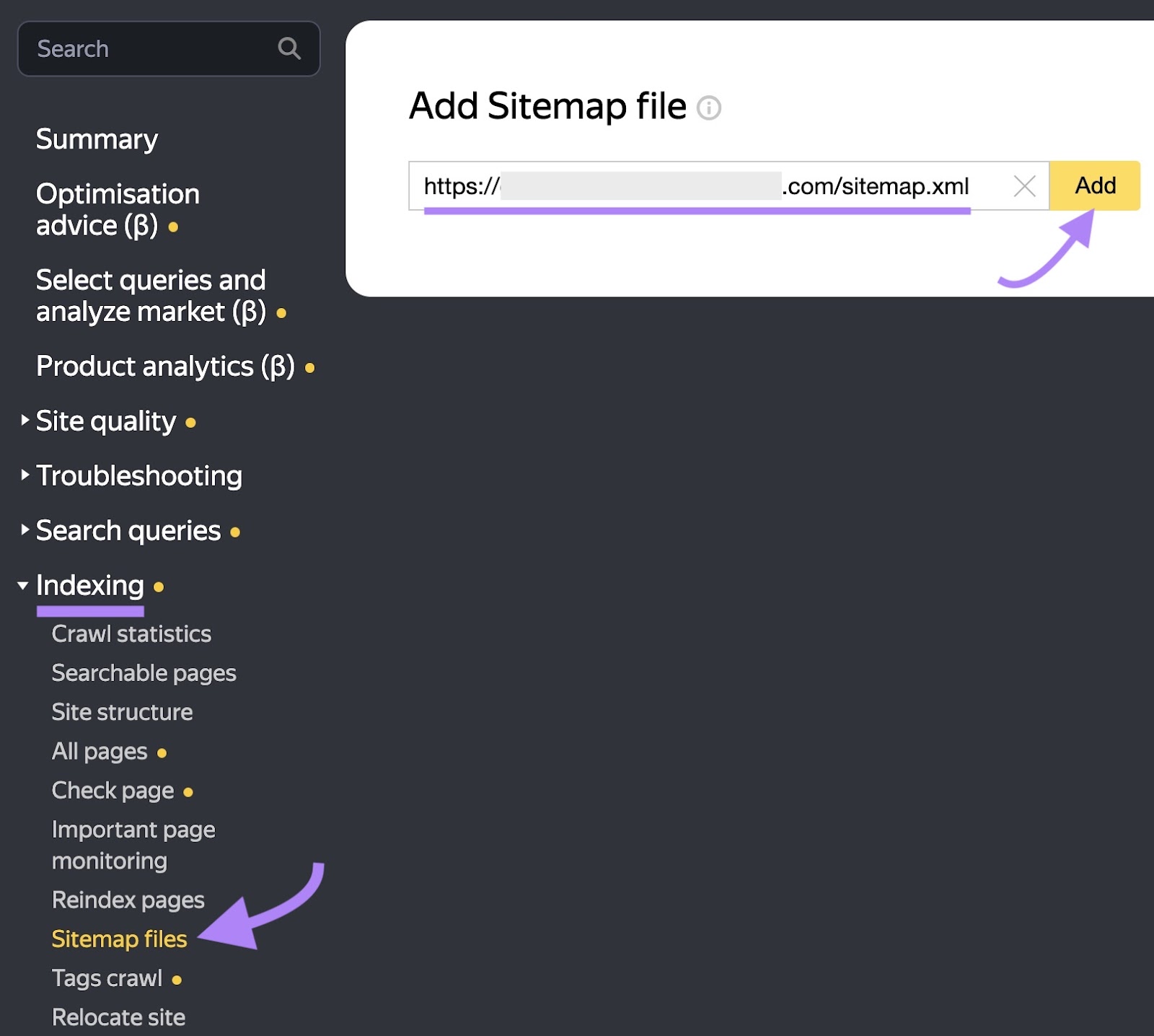The image size is (1154, 1036).
Task: Open Important page monitoring
Action: pyautogui.click(x=133, y=845)
